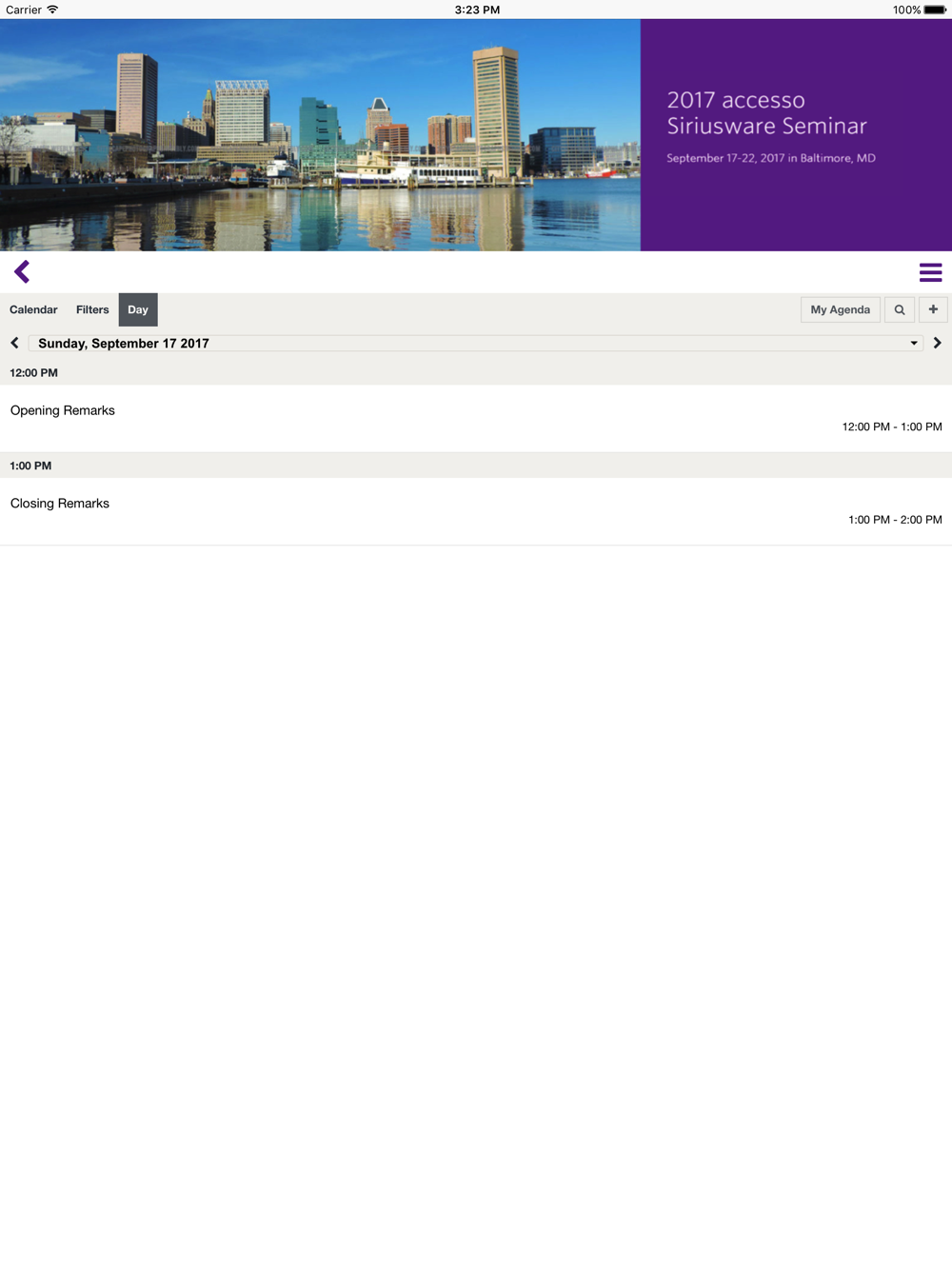Open the Opening Remarks session
The height and width of the screenshot is (1270, 952).
(476, 418)
